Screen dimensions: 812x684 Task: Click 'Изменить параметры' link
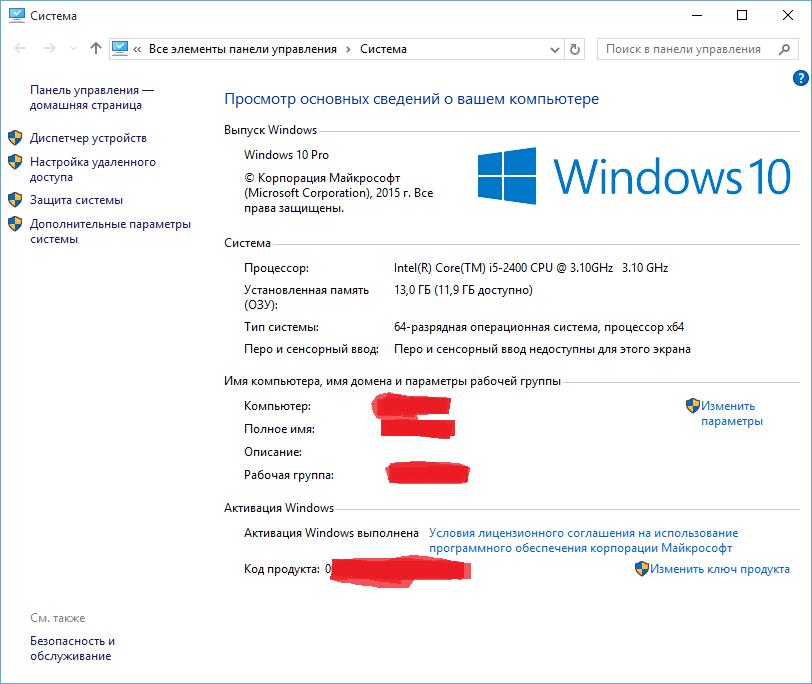pyautogui.click(x=732, y=413)
